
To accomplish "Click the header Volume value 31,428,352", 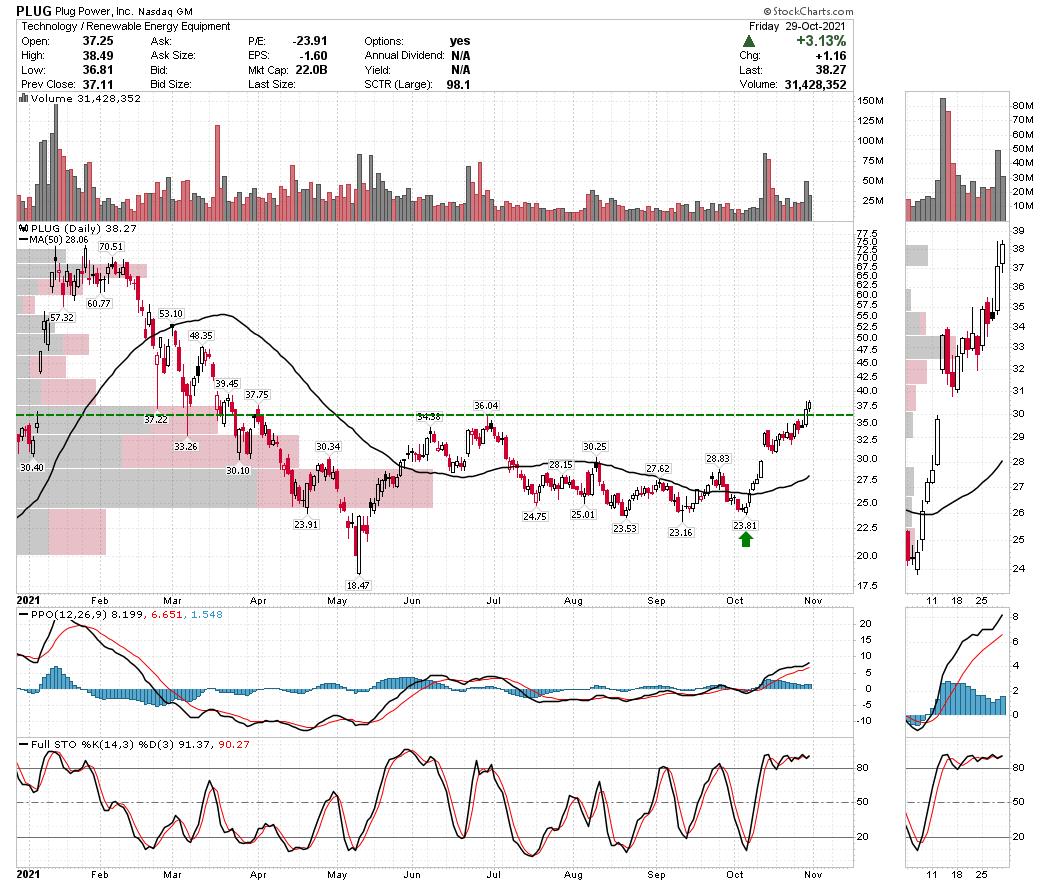I will coord(815,84).
